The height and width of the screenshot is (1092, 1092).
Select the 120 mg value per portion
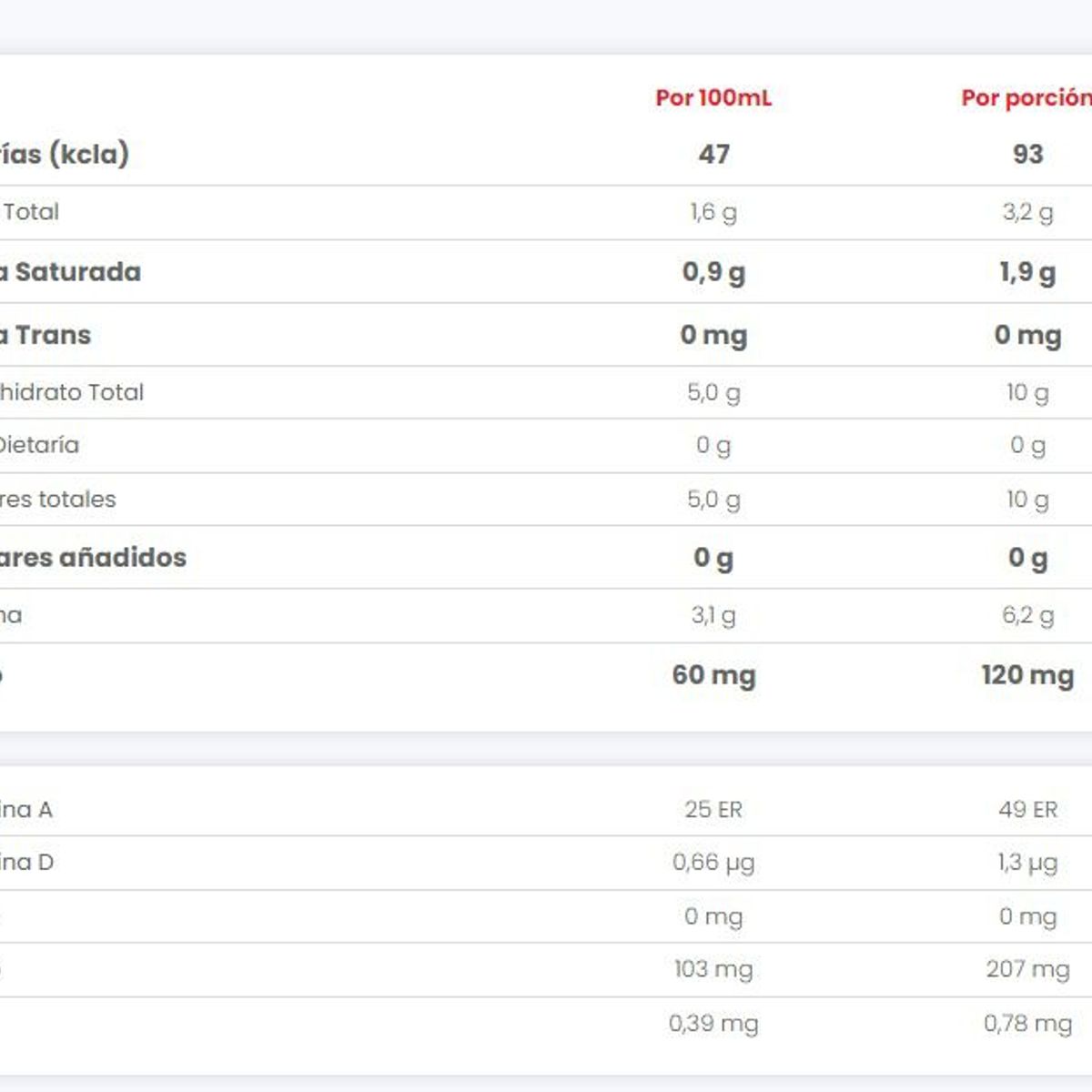(1027, 675)
